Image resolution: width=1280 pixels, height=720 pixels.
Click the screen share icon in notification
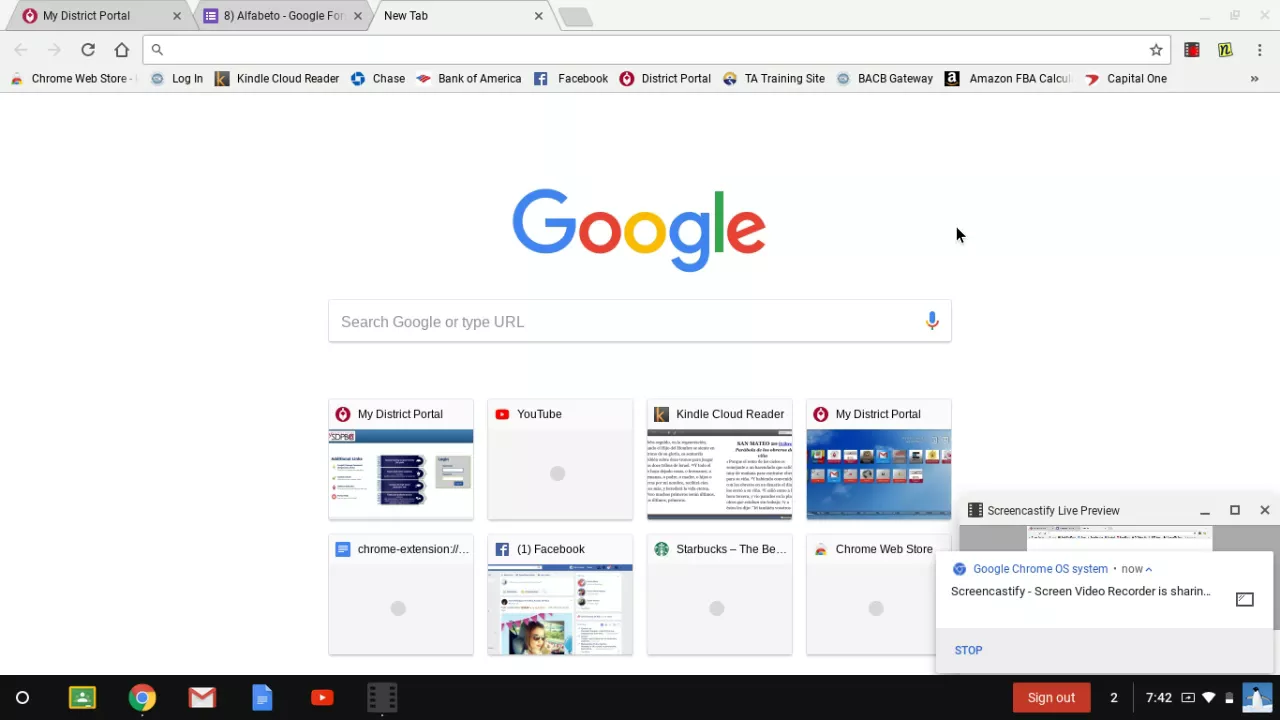(1244, 599)
